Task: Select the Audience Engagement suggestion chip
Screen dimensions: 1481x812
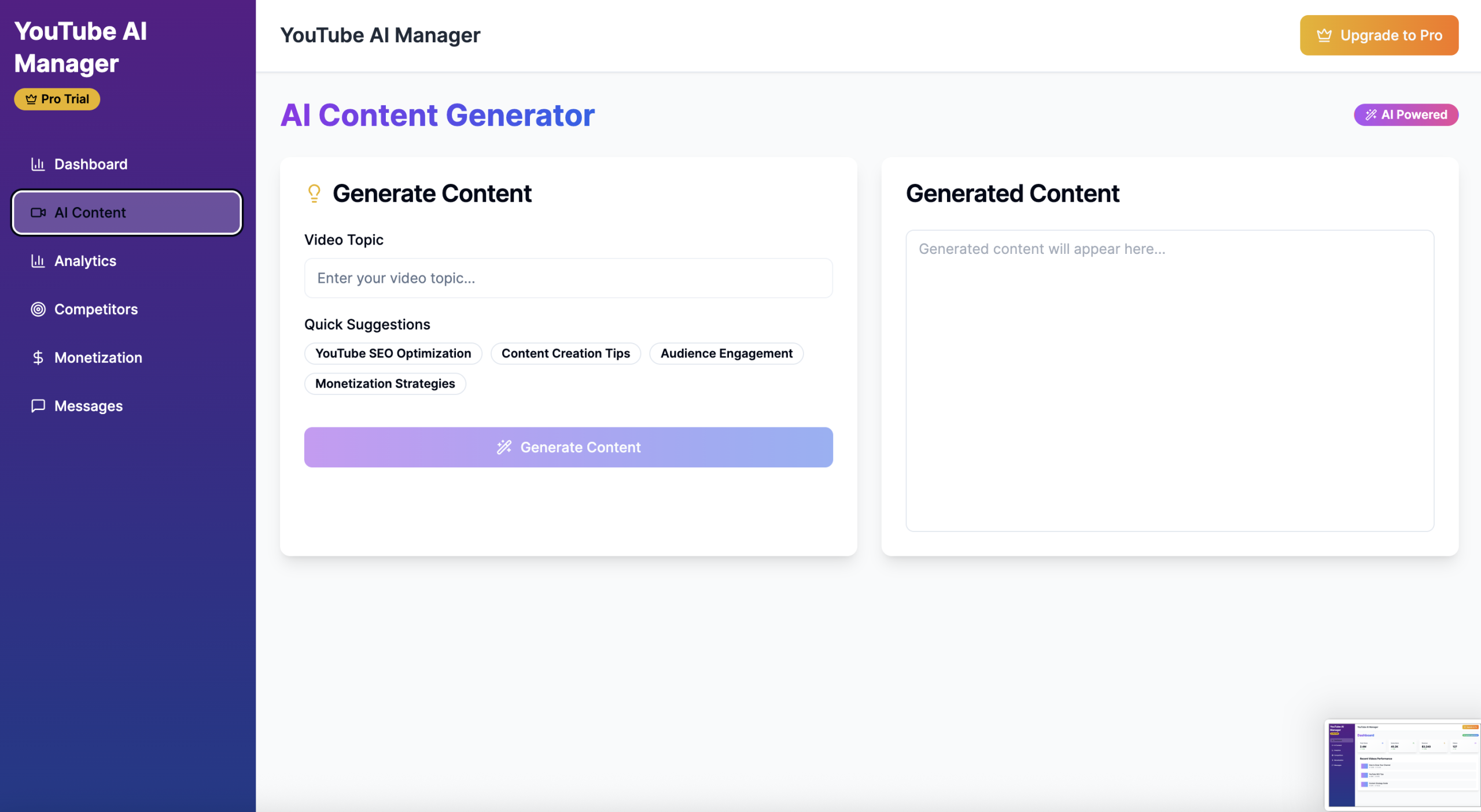Action: pyautogui.click(x=726, y=353)
